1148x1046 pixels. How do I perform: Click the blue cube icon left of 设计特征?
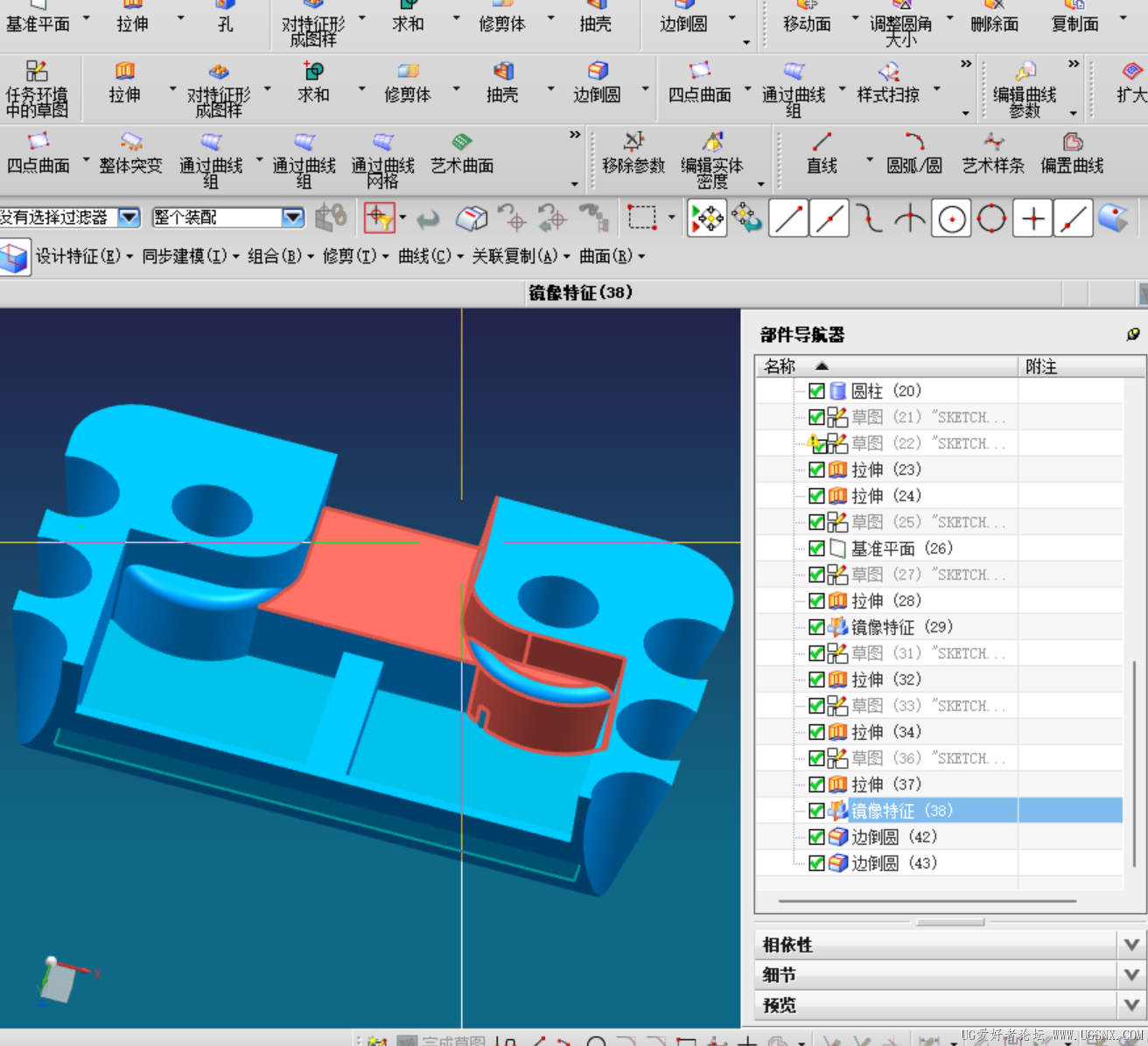click(15, 258)
